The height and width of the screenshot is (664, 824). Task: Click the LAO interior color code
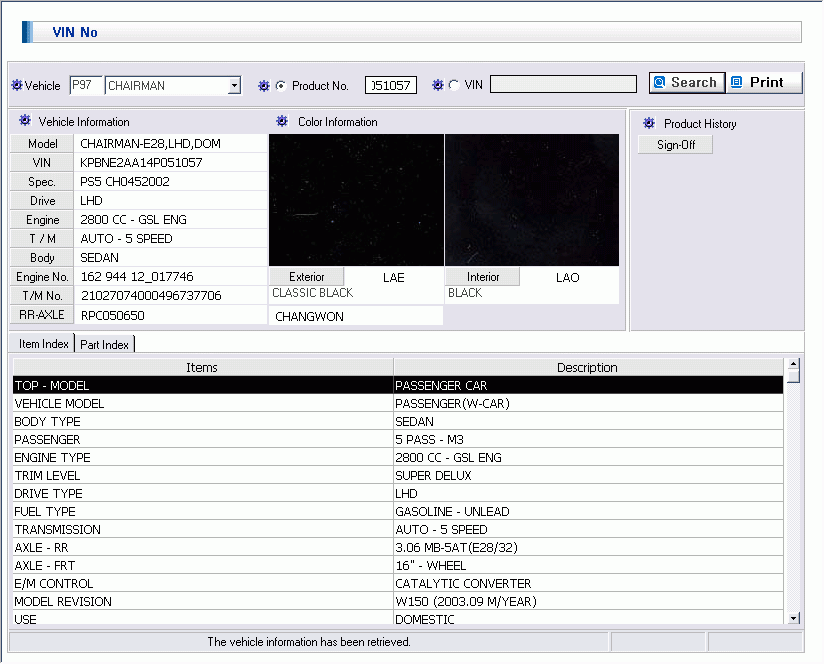[x=568, y=277]
